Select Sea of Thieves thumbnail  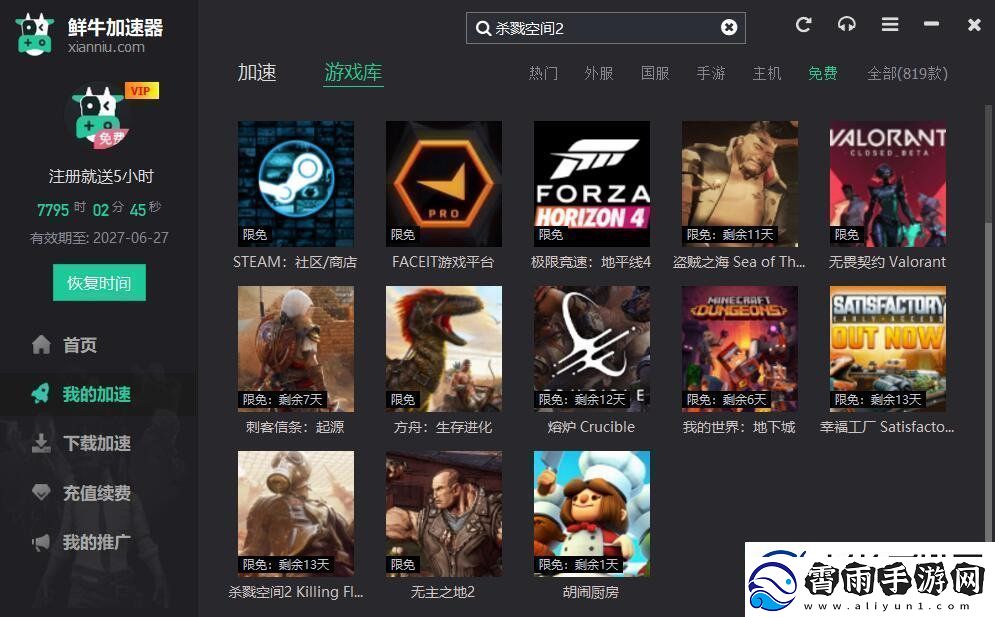click(740, 183)
